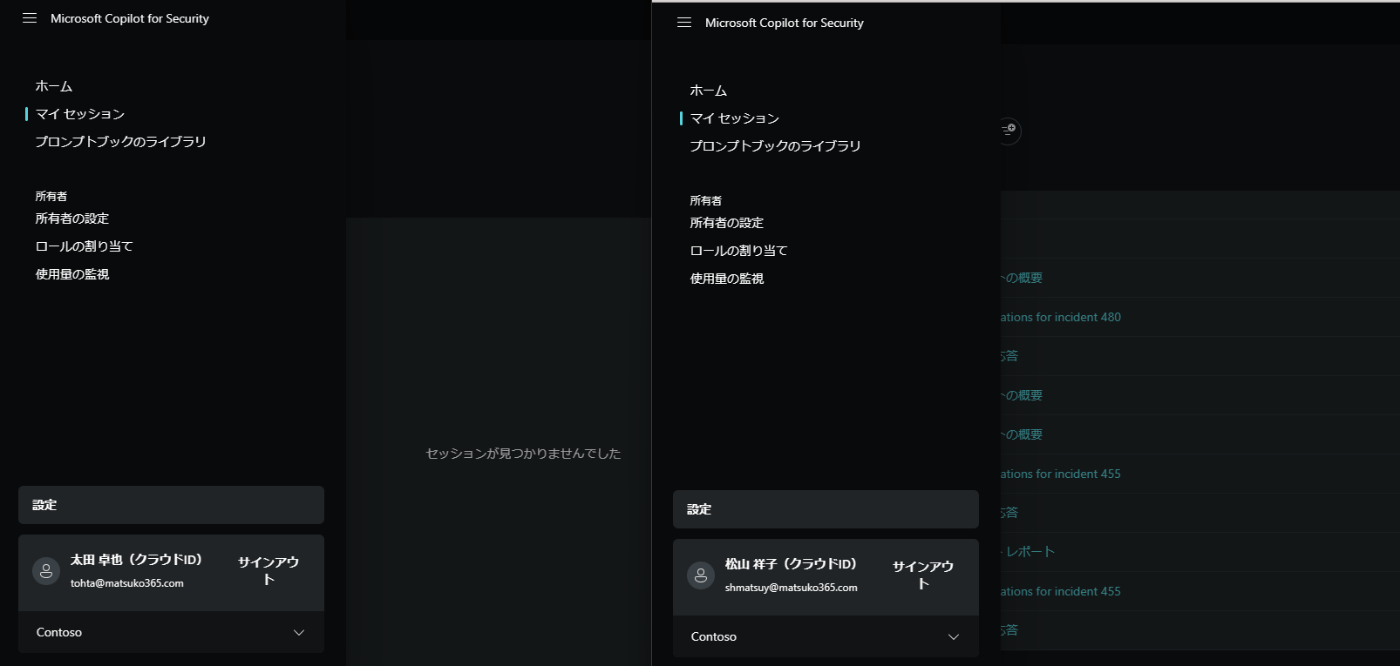
Task: Open the hamburger menu in the right (松山) window
Action: (684, 22)
